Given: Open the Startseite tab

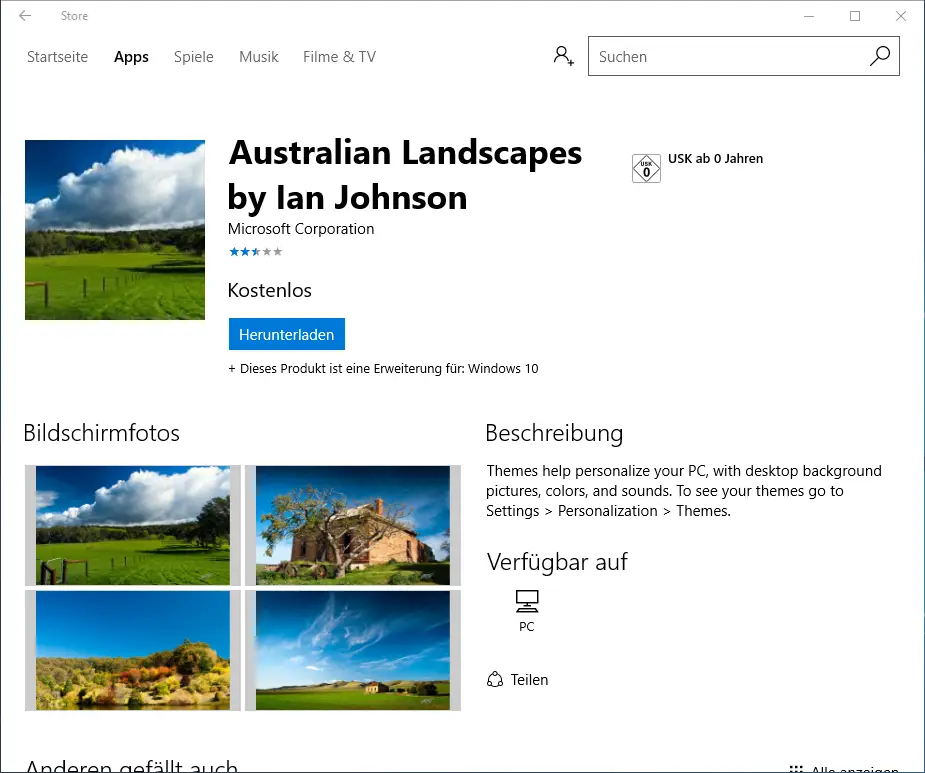Looking at the screenshot, I should click(x=57, y=57).
